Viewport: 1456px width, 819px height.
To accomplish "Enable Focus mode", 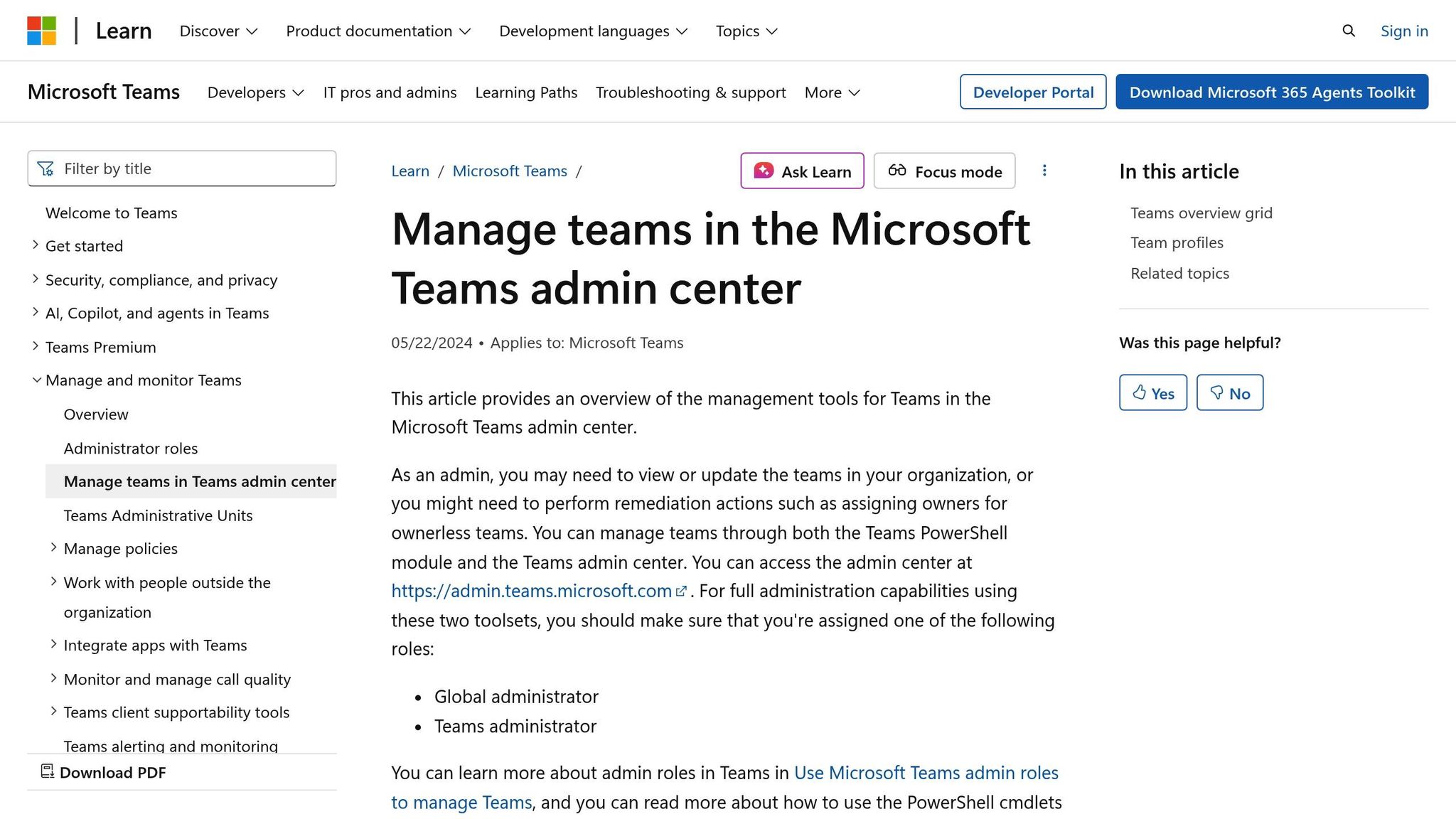I will 944,171.
